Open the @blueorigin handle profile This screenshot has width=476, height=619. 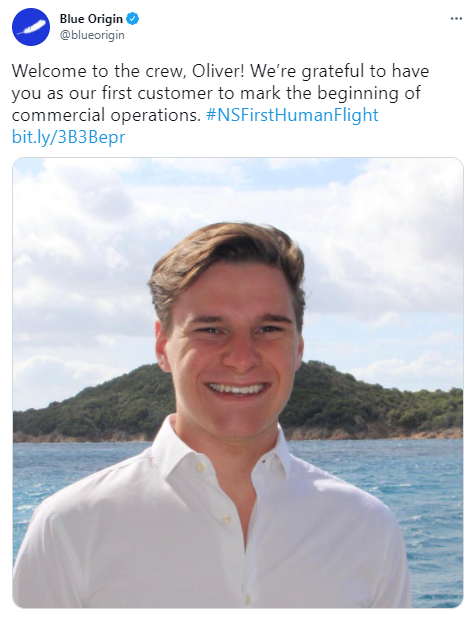92,35
